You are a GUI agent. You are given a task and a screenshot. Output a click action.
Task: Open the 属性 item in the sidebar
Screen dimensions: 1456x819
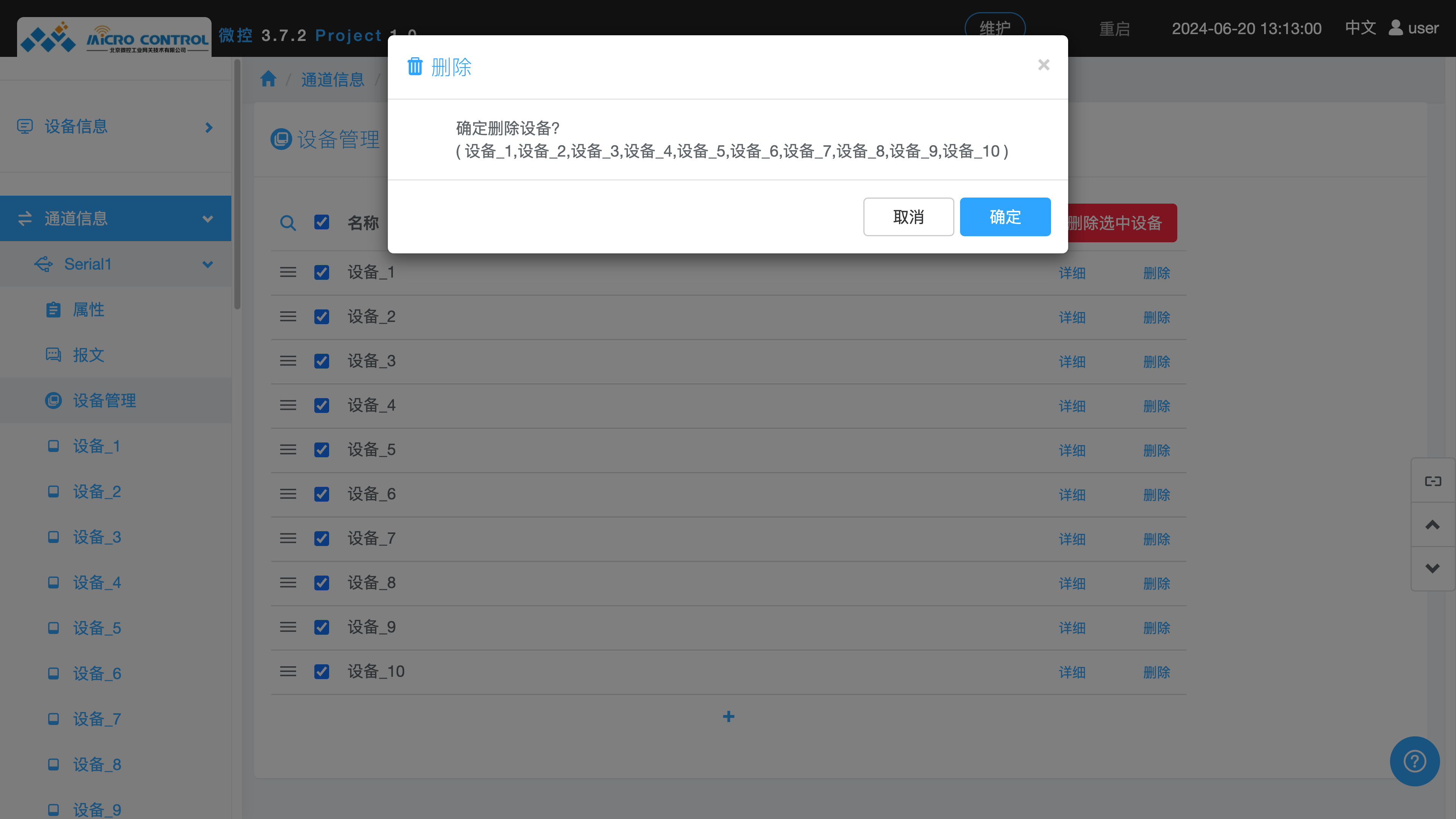(x=88, y=310)
